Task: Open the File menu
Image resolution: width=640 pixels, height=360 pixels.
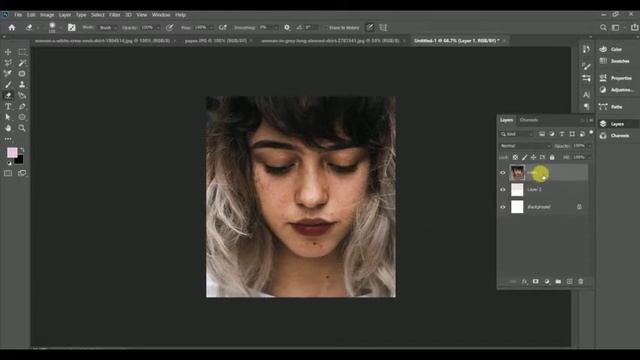Action: 18,15
